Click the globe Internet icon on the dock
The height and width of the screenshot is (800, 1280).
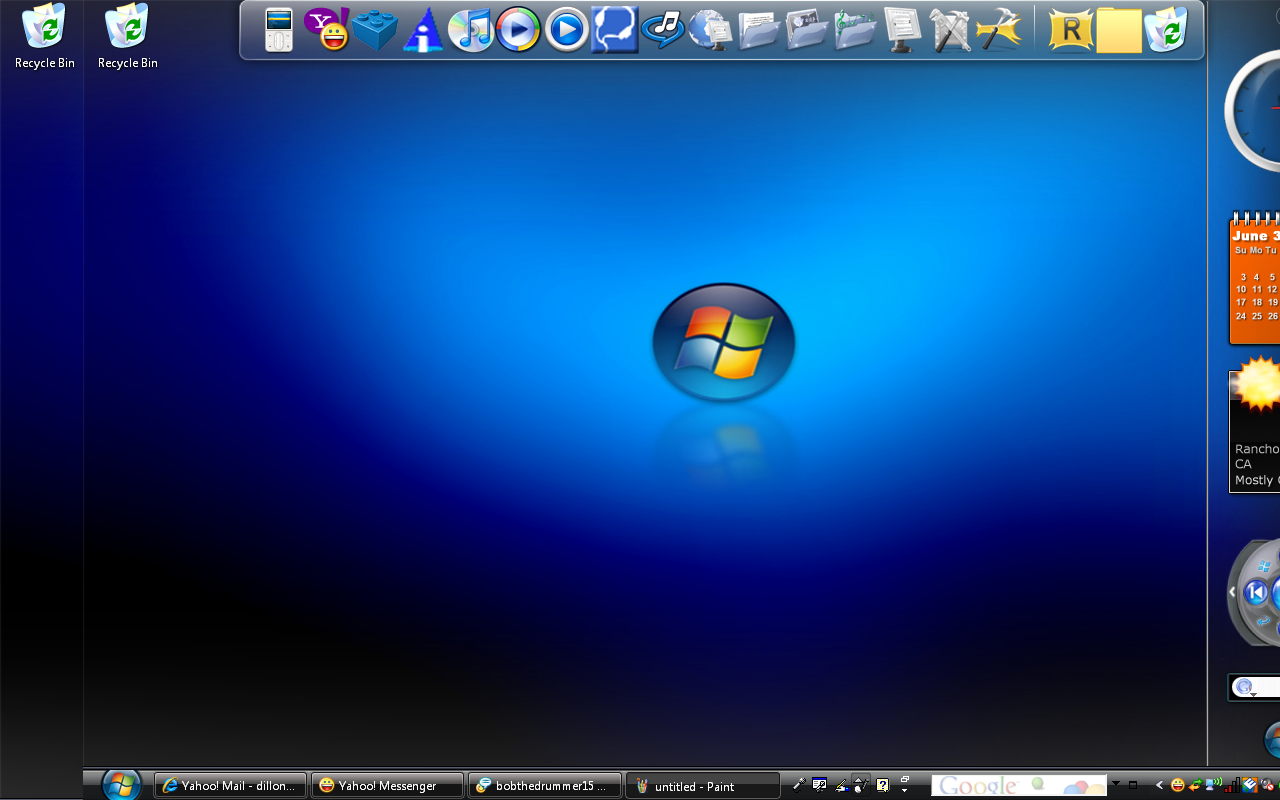pos(711,30)
